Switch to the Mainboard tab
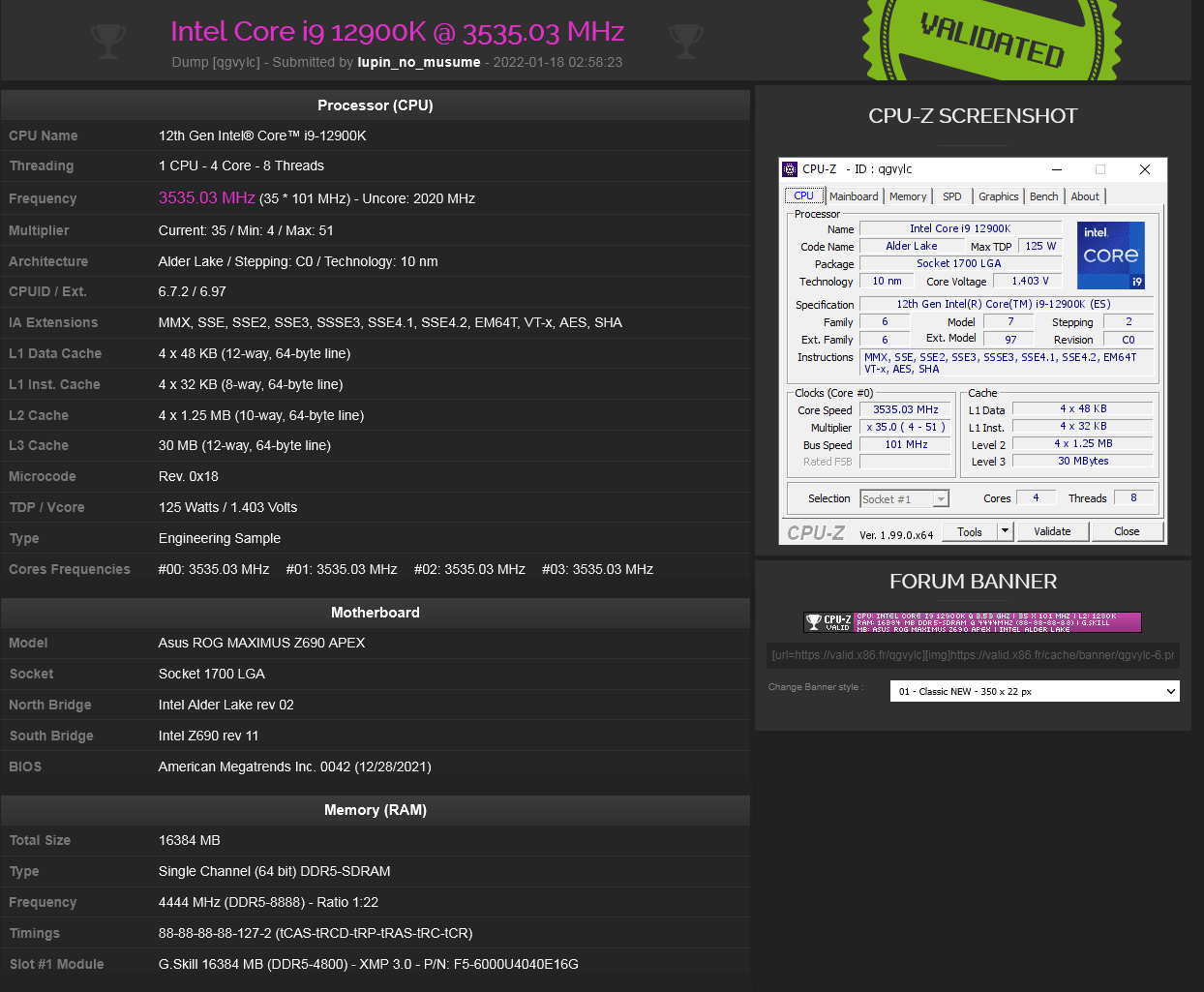 click(x=854, y=196)
